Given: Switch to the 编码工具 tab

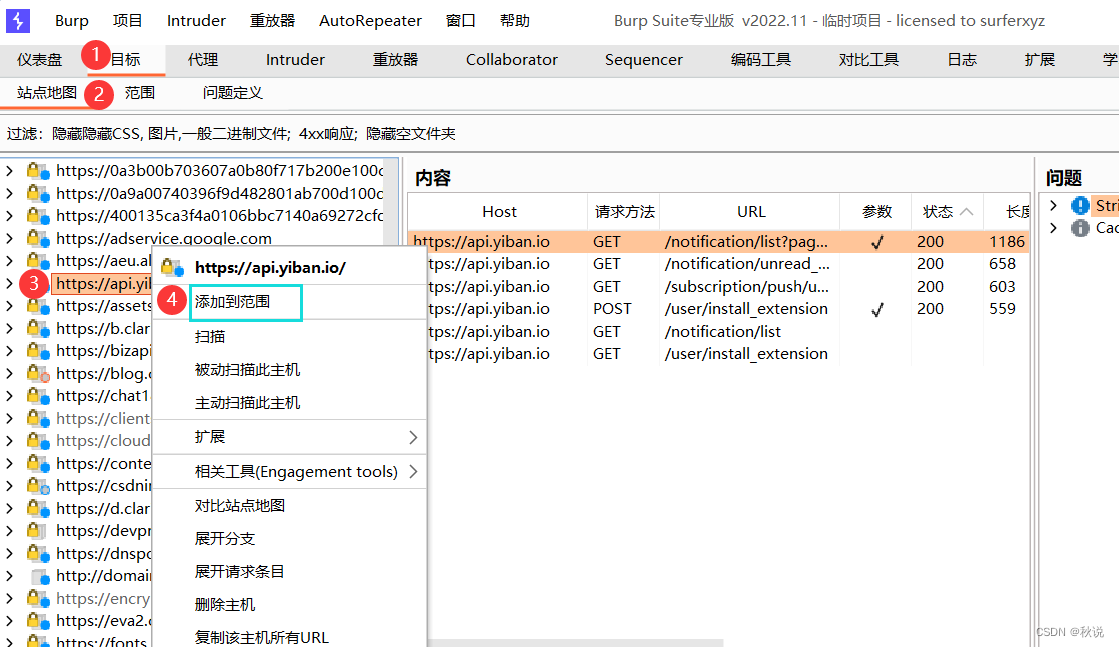Looking at the screenshot, I should point(761,60).
